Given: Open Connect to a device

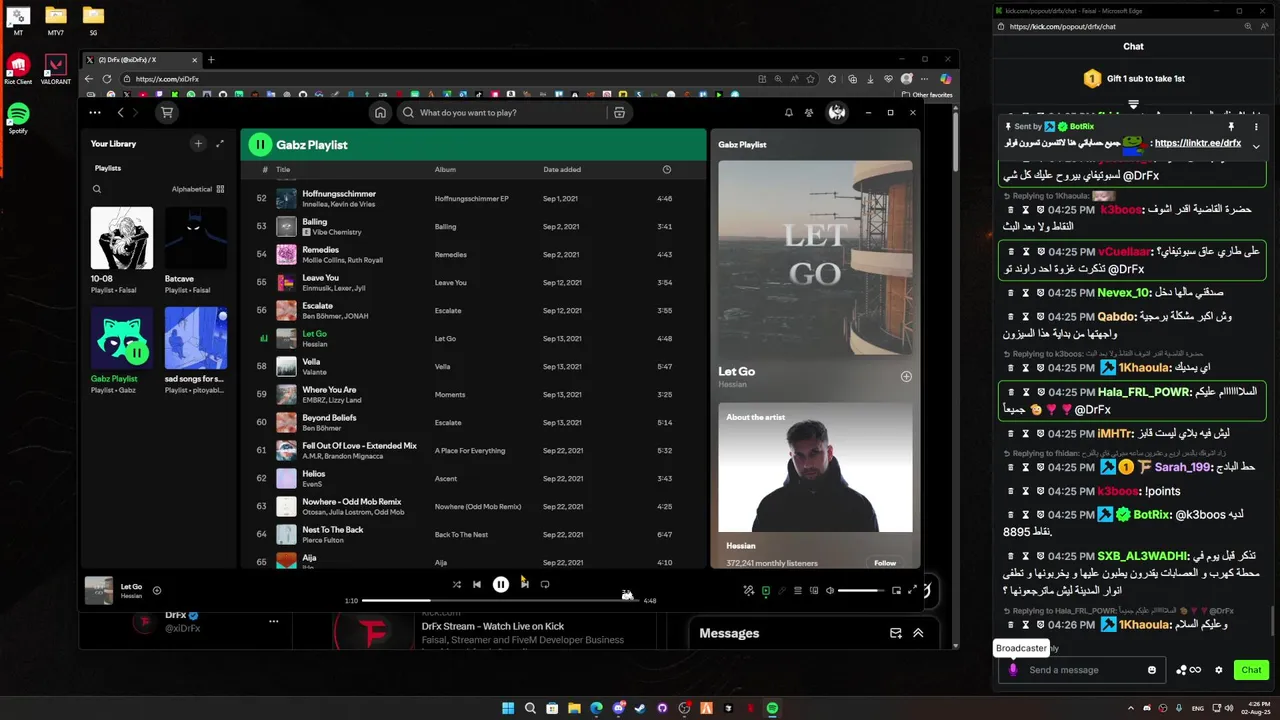Looking at the screenshot, I should coord(814,591).
